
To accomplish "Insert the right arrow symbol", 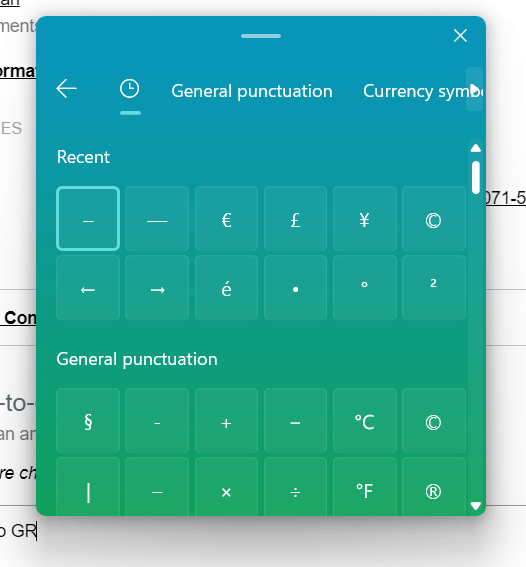I will 157,288.
